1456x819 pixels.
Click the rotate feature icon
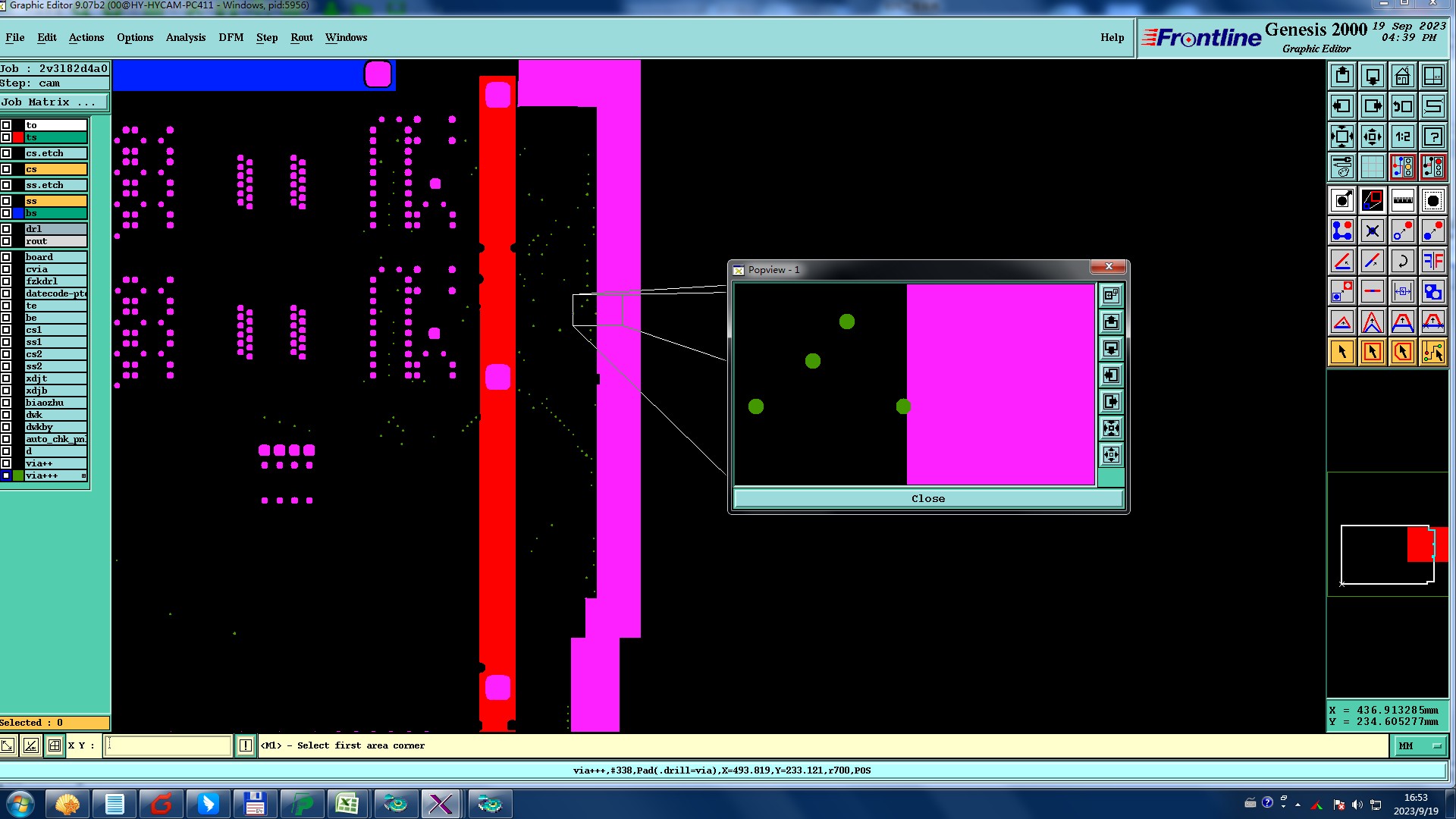(1402, 261)
